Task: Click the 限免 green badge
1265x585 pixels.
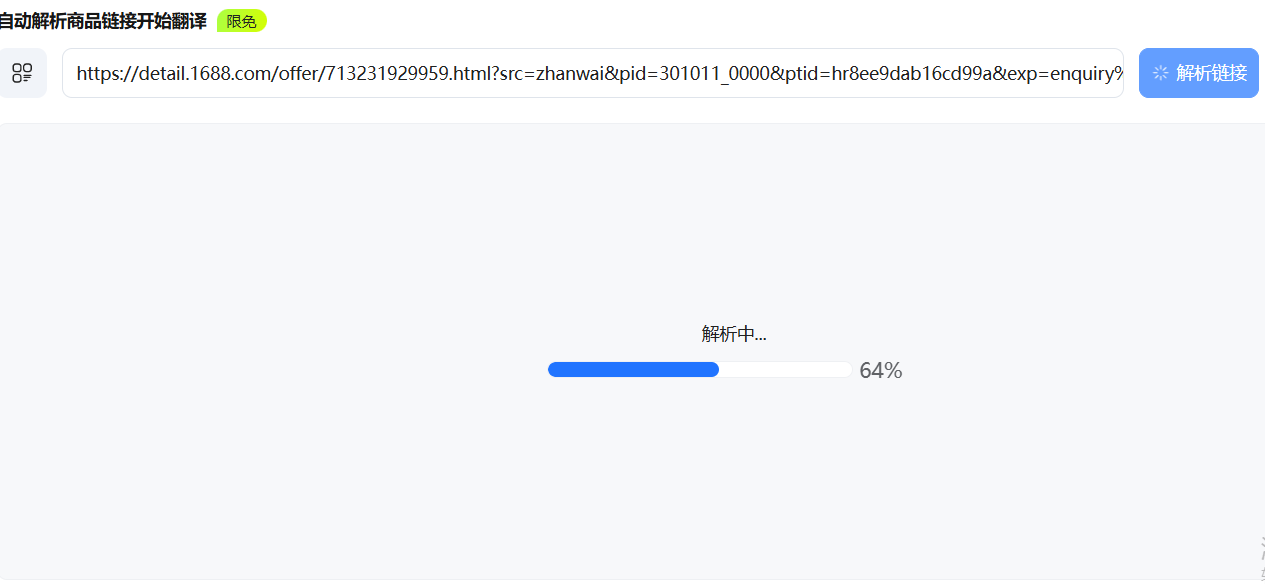Action: tap(242, 21)
